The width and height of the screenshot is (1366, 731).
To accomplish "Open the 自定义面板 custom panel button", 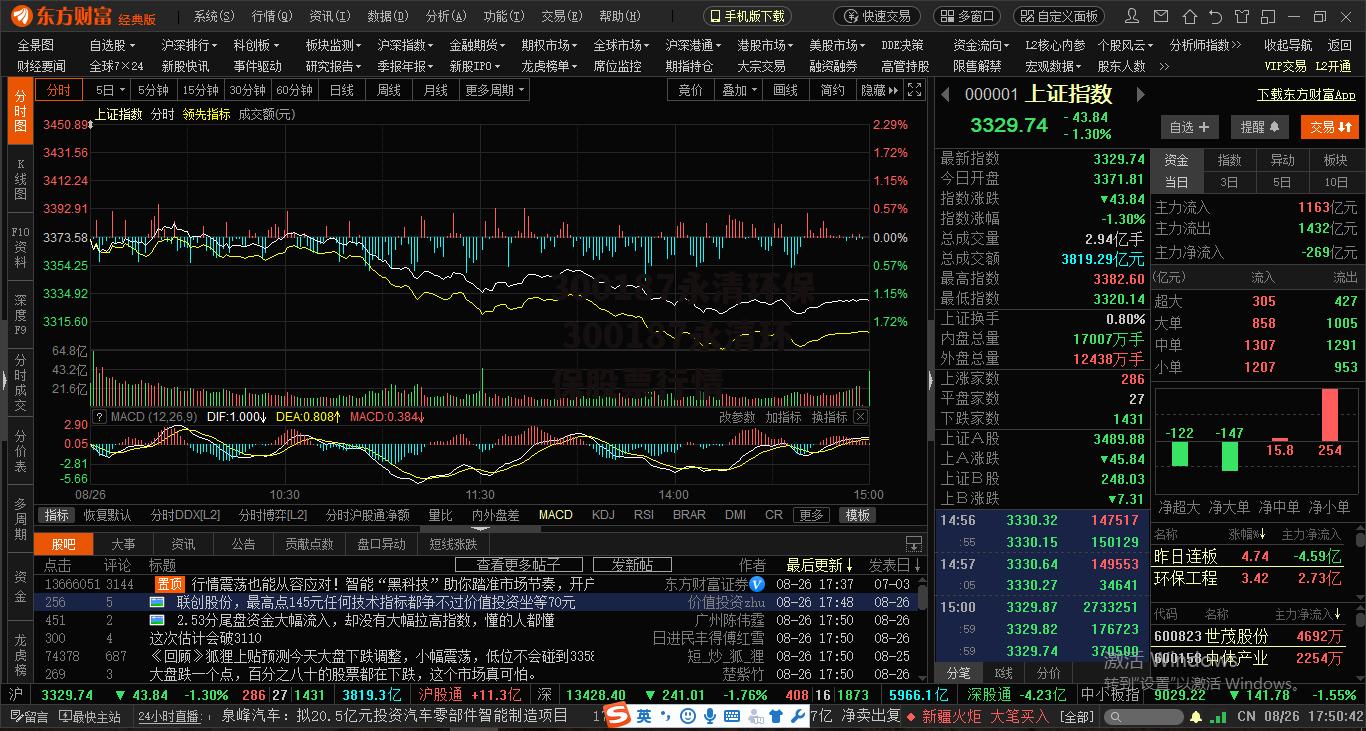I will [1059, 16].
